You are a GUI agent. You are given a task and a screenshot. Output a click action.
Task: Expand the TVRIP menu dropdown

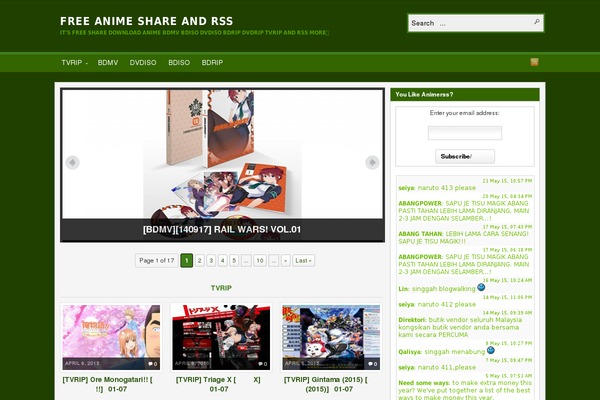[74, 62]
